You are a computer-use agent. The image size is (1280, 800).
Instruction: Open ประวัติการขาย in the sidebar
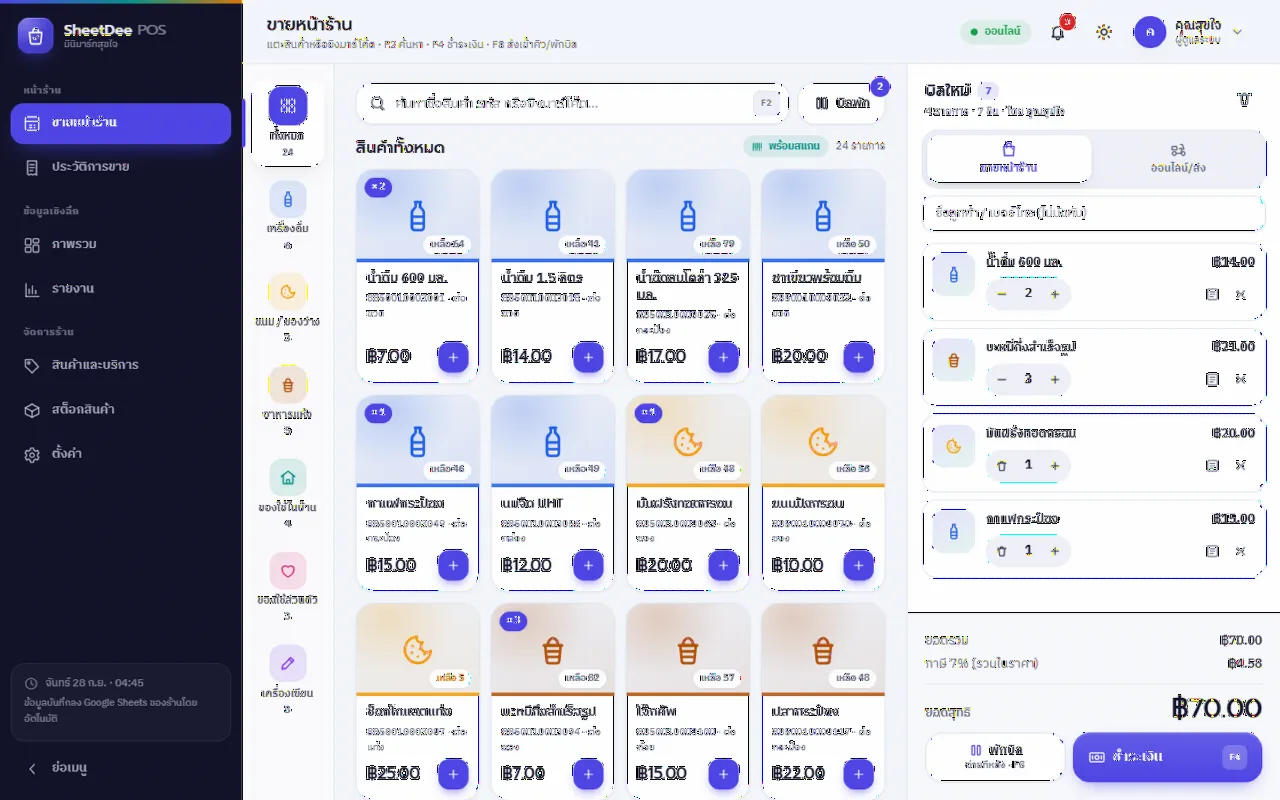(x=120, y=167)
